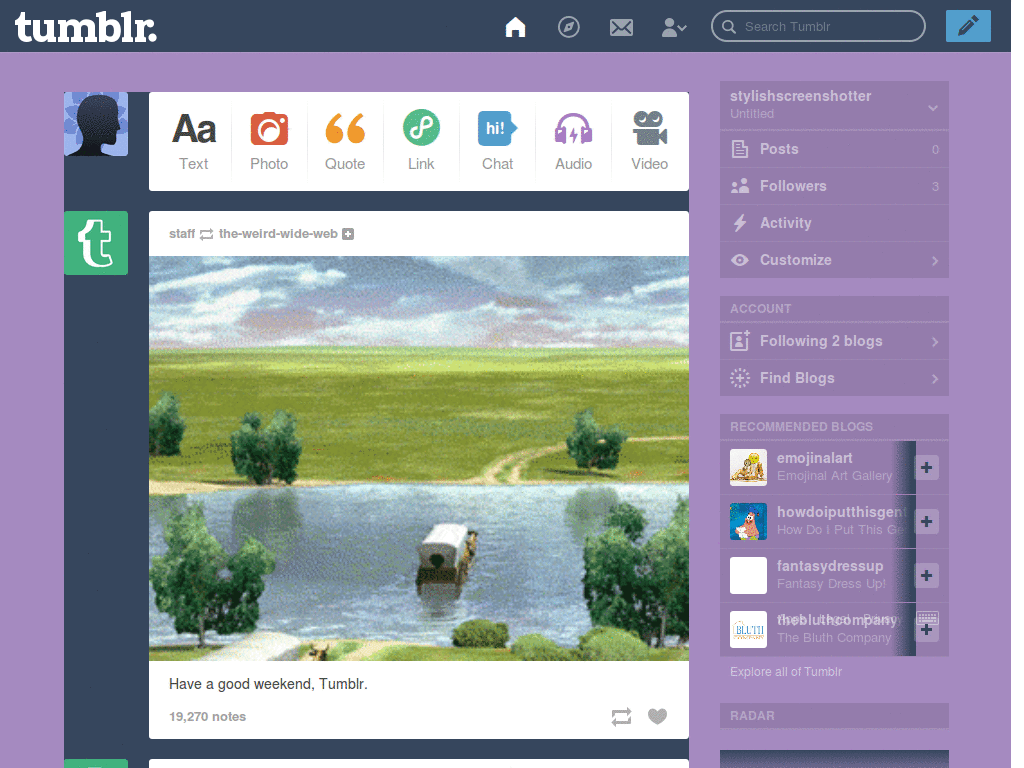The image size is (1024, 768).
Task: Click the Find Blogs dotted-circle icon
Action: [740, 378]
